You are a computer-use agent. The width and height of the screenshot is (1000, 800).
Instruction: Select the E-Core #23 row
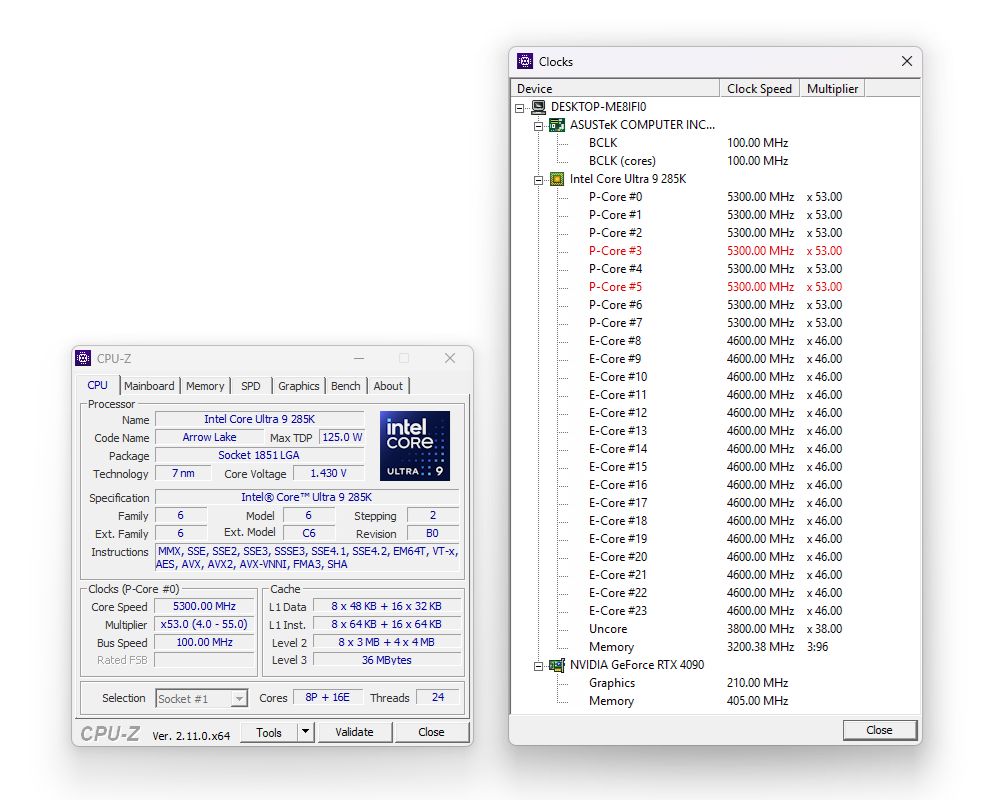(715, 611)
